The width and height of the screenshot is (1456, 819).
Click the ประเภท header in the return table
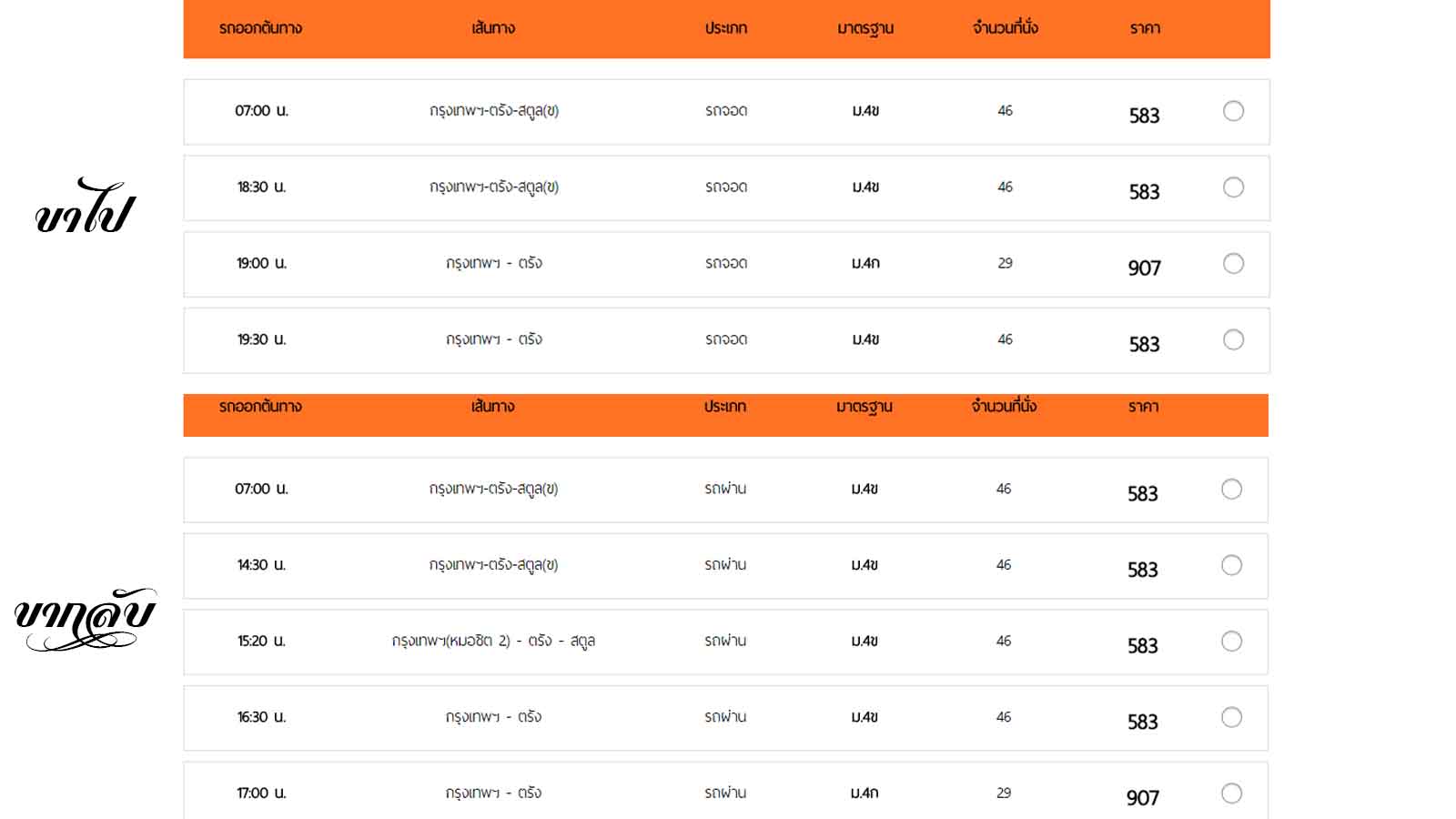click(725, 407)
